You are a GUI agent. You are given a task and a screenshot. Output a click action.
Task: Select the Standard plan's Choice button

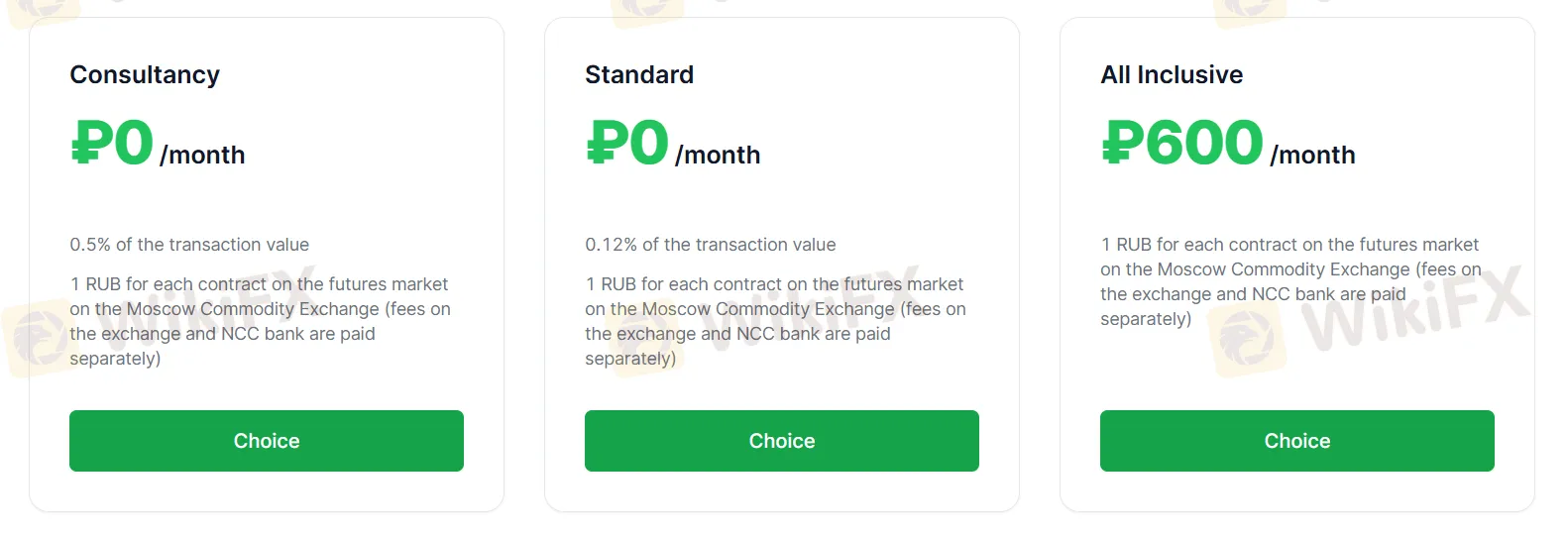tap(781, 441)
